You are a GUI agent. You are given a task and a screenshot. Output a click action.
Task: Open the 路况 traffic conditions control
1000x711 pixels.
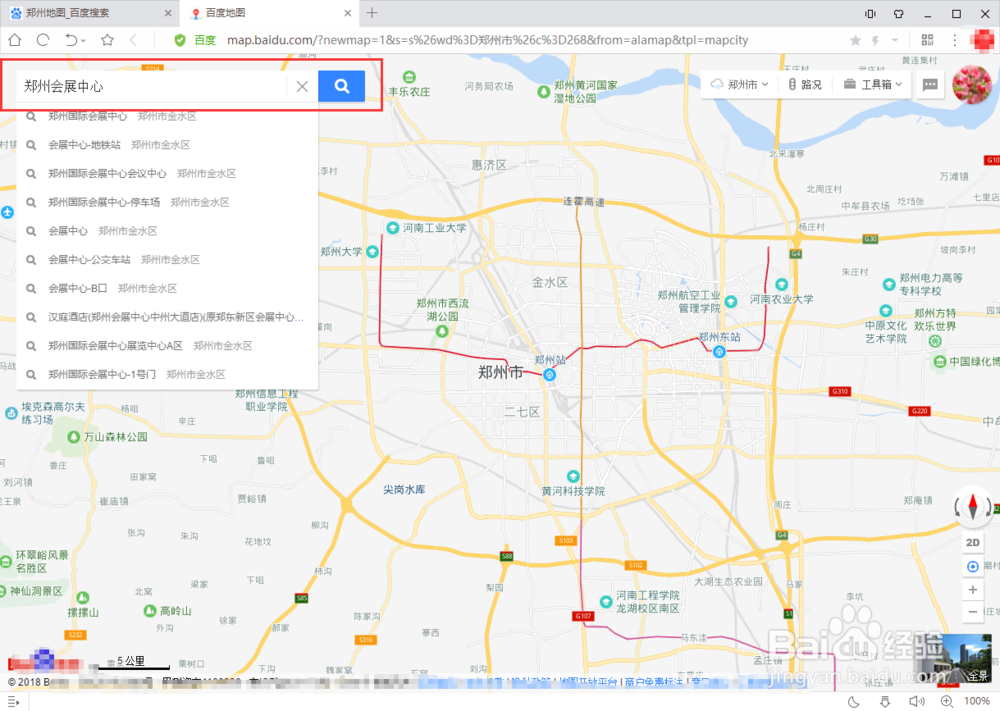click(x=805, y=84)
